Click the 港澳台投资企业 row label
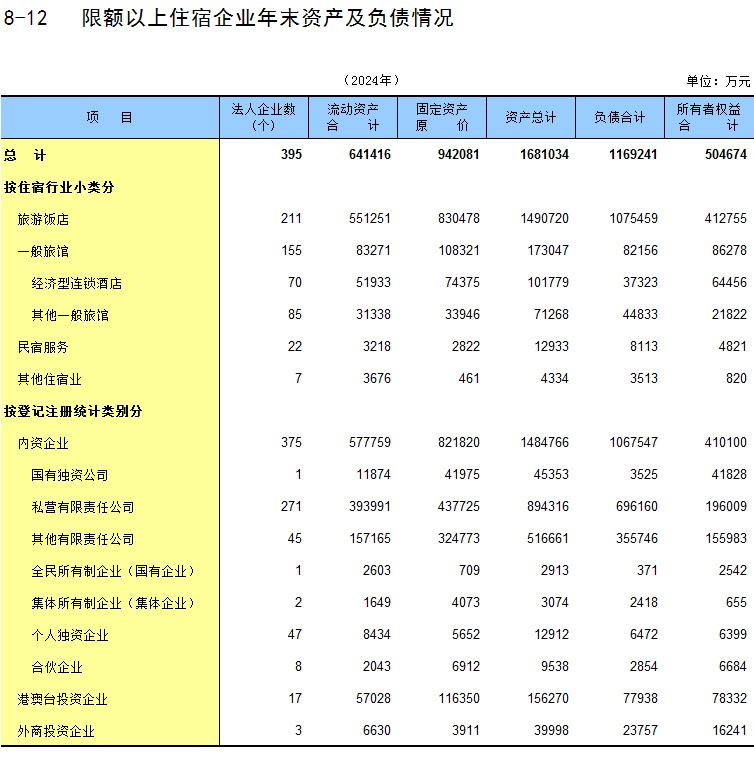754x779 pixels. [63, 699]
